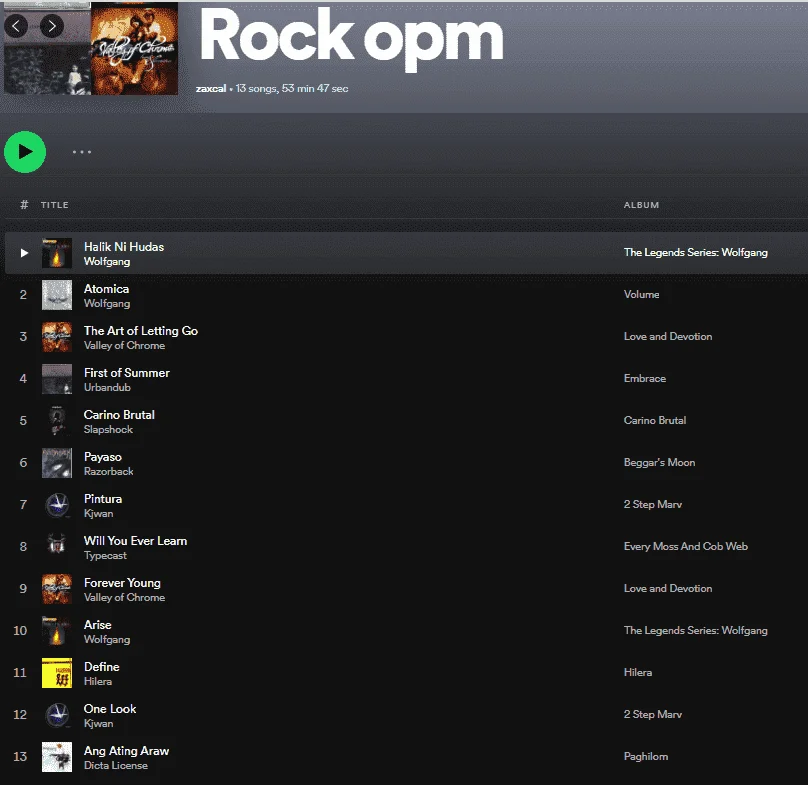The width and height of the screenshot is (808, 785).
Task: Click the Arise cover thumbnail
Action: [57, 631]
